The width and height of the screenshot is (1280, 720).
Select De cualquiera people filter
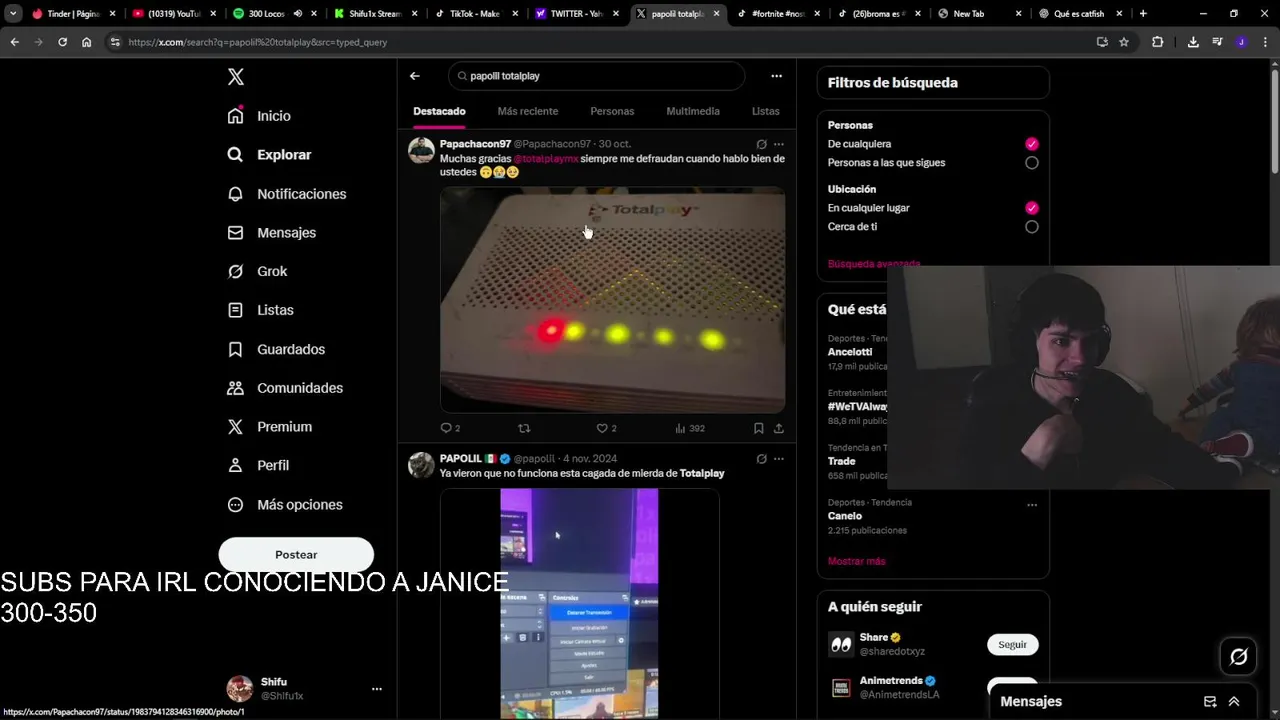[x=1032, y=144]
